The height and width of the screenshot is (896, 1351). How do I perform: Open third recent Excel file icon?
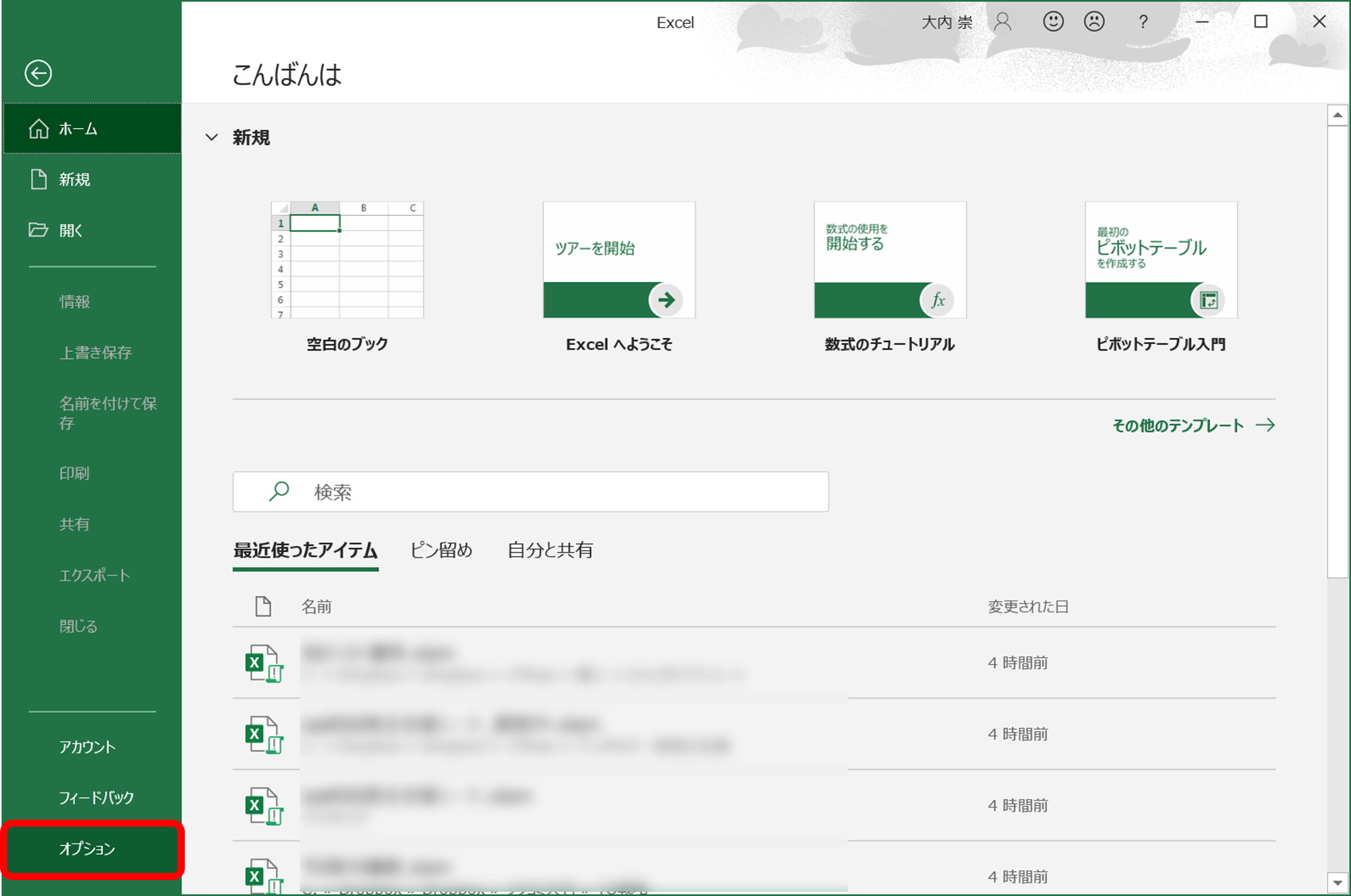264,806
